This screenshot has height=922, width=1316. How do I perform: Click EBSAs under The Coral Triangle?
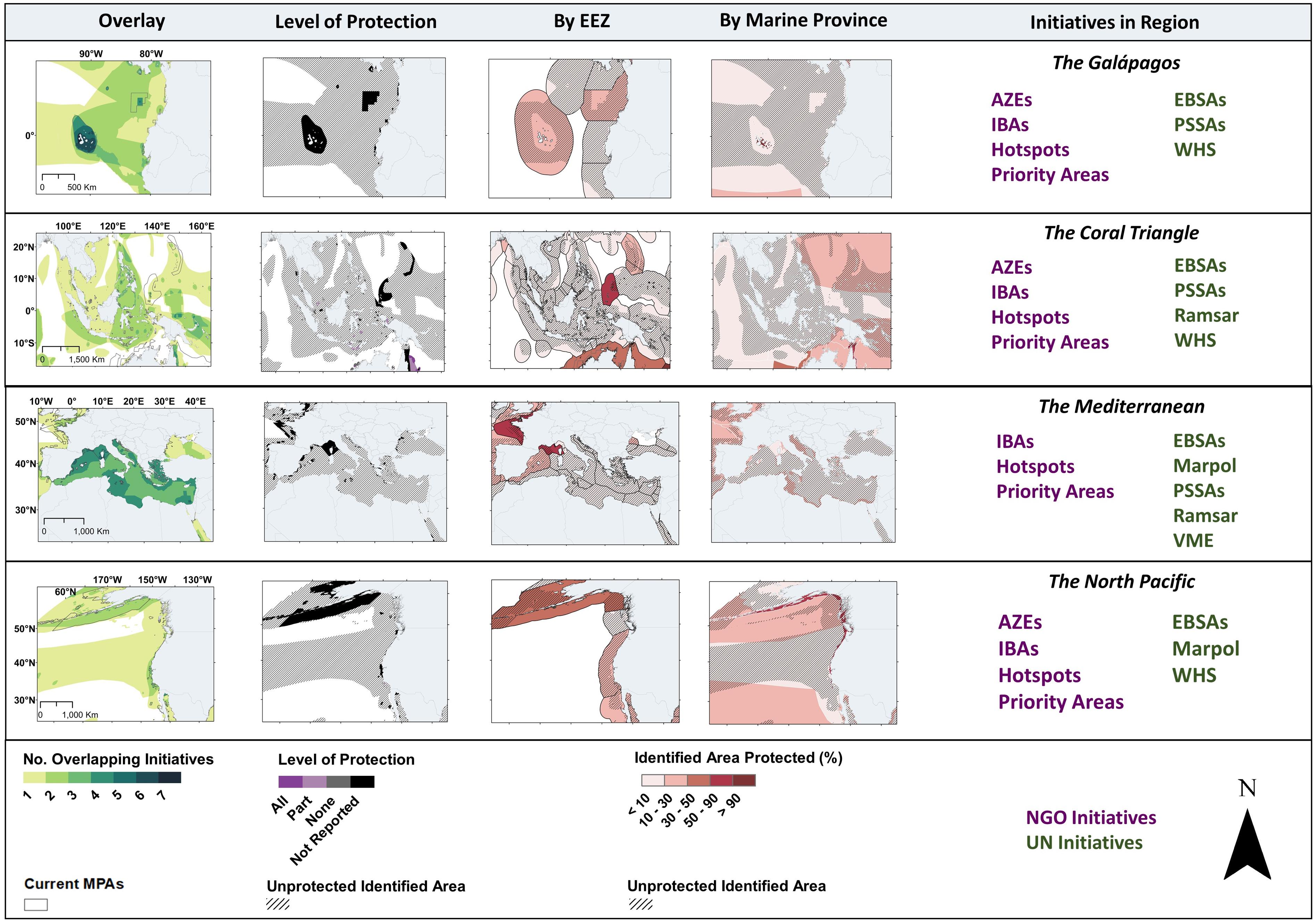point(1200,265)
